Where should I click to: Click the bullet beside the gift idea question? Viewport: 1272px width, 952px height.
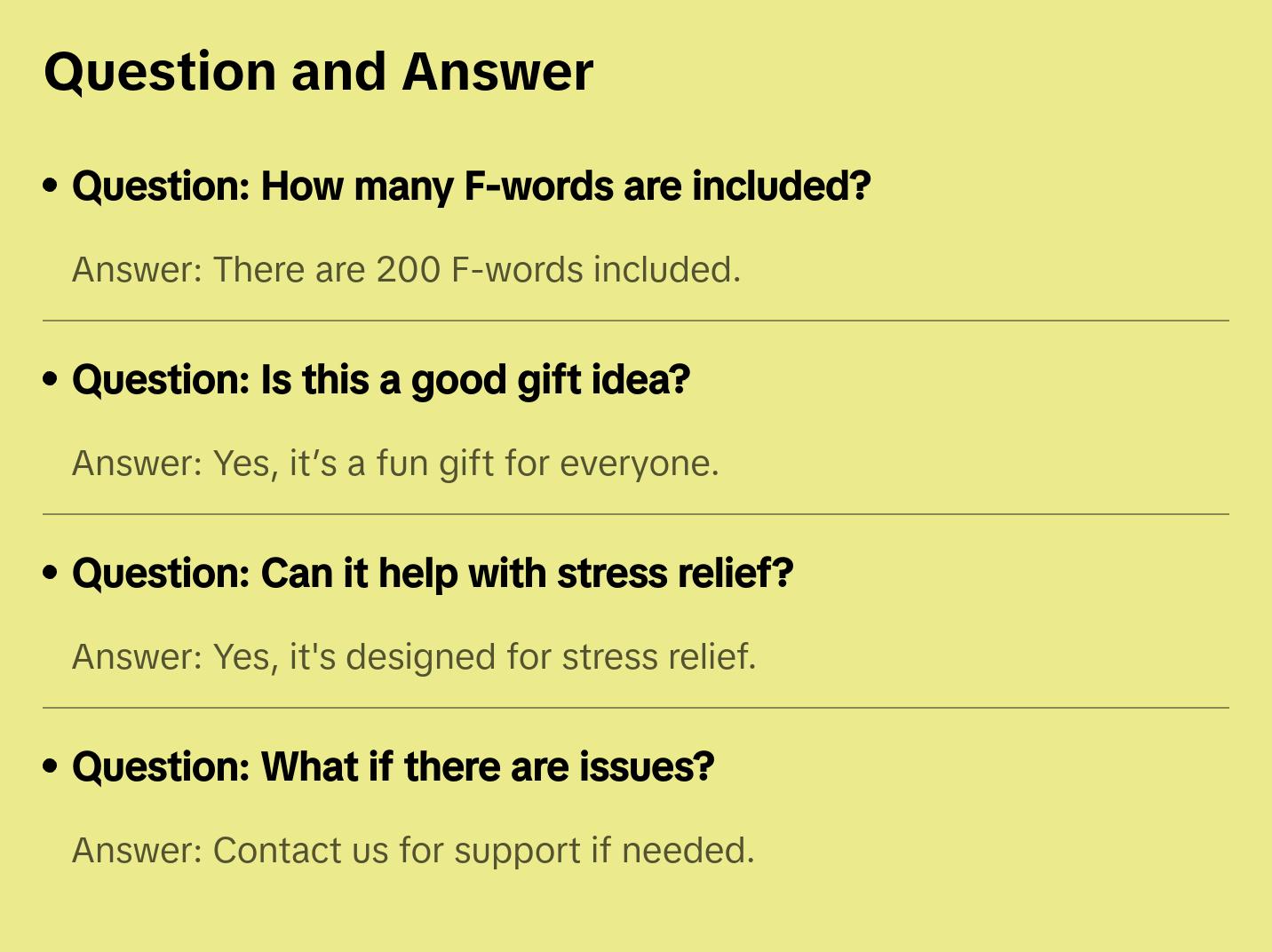51,379
